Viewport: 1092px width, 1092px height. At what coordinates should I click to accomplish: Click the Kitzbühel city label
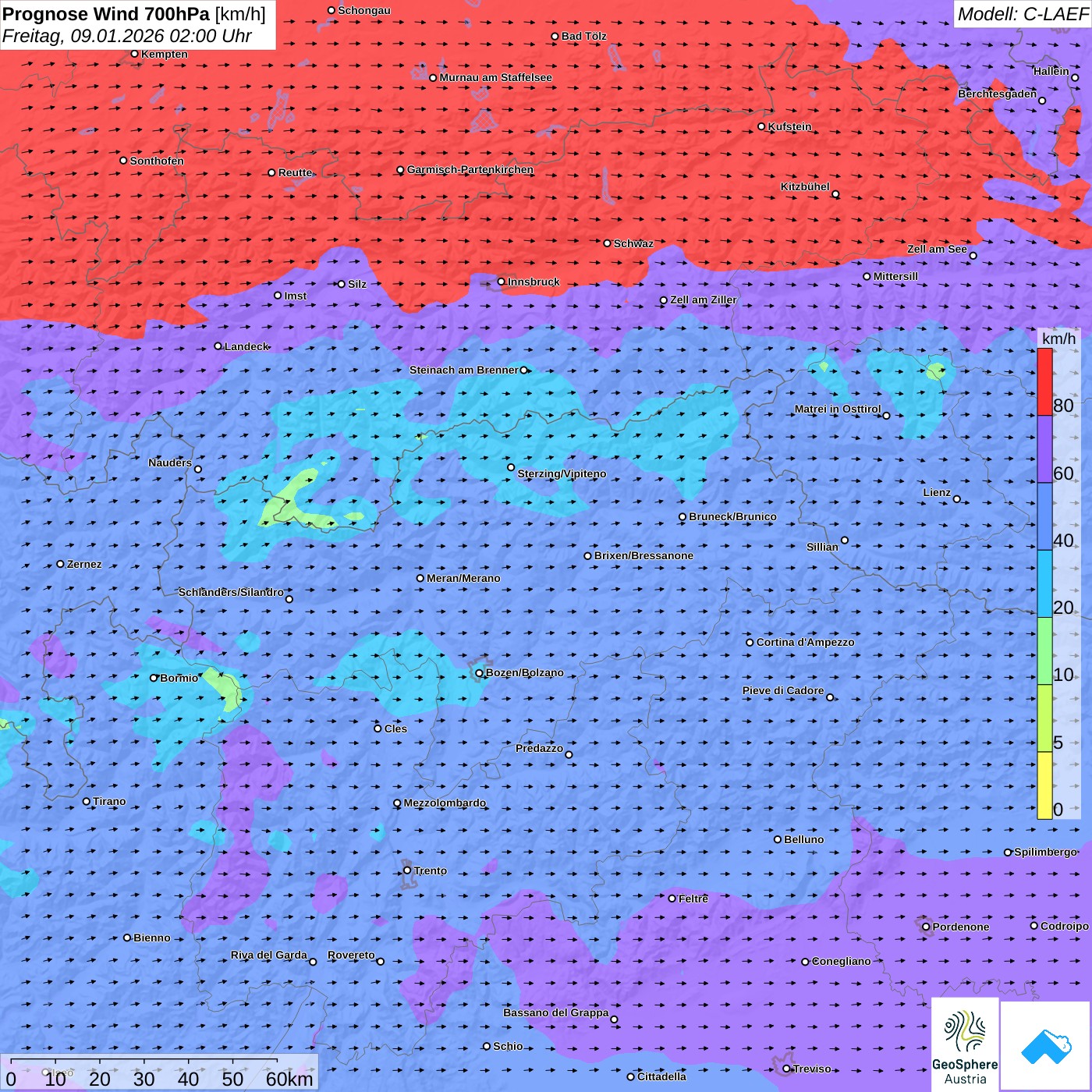click(805, 186)
